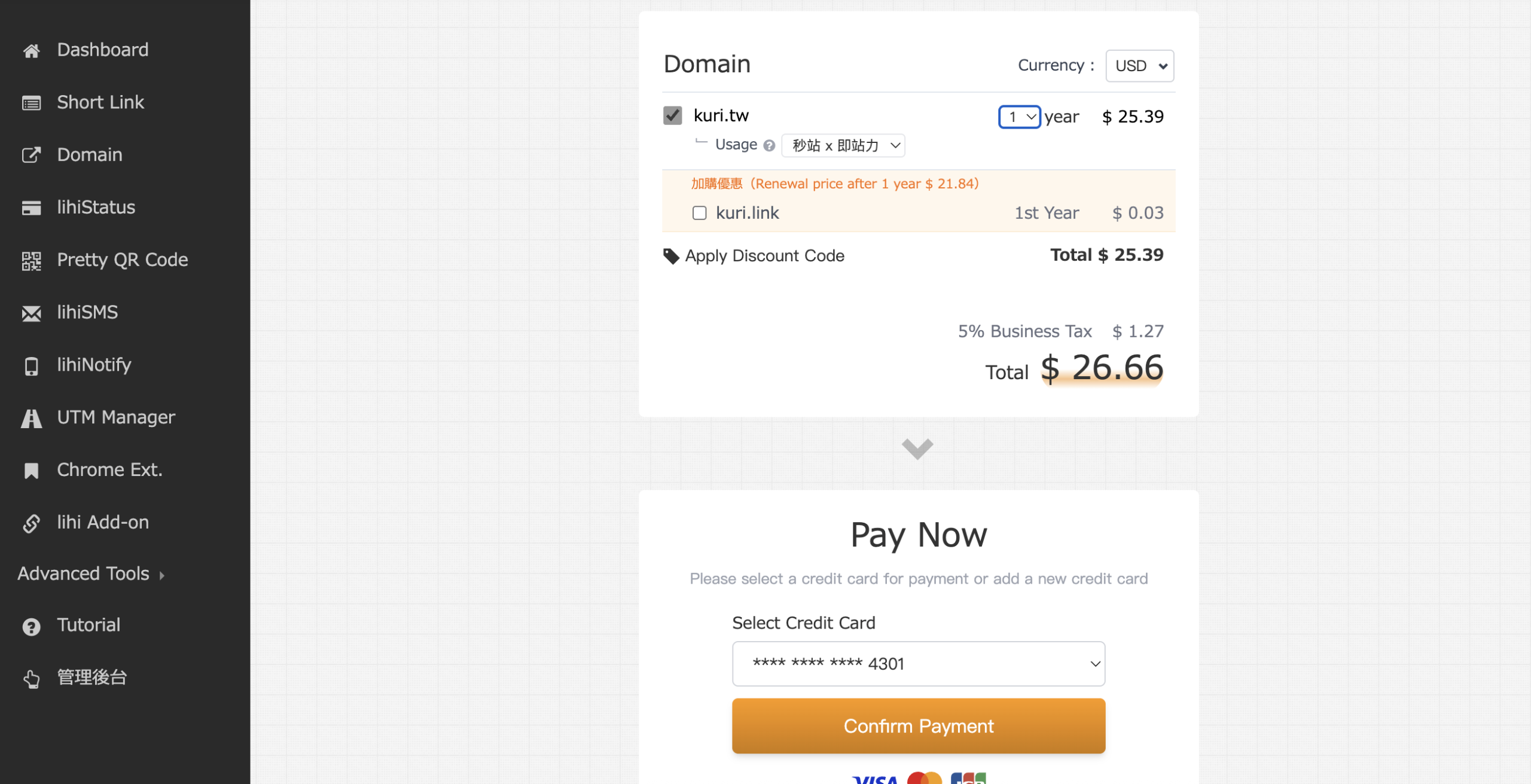Click the Chrome Ext. bookmark icon
1531x784 pixels.
(x=31, y=471)
